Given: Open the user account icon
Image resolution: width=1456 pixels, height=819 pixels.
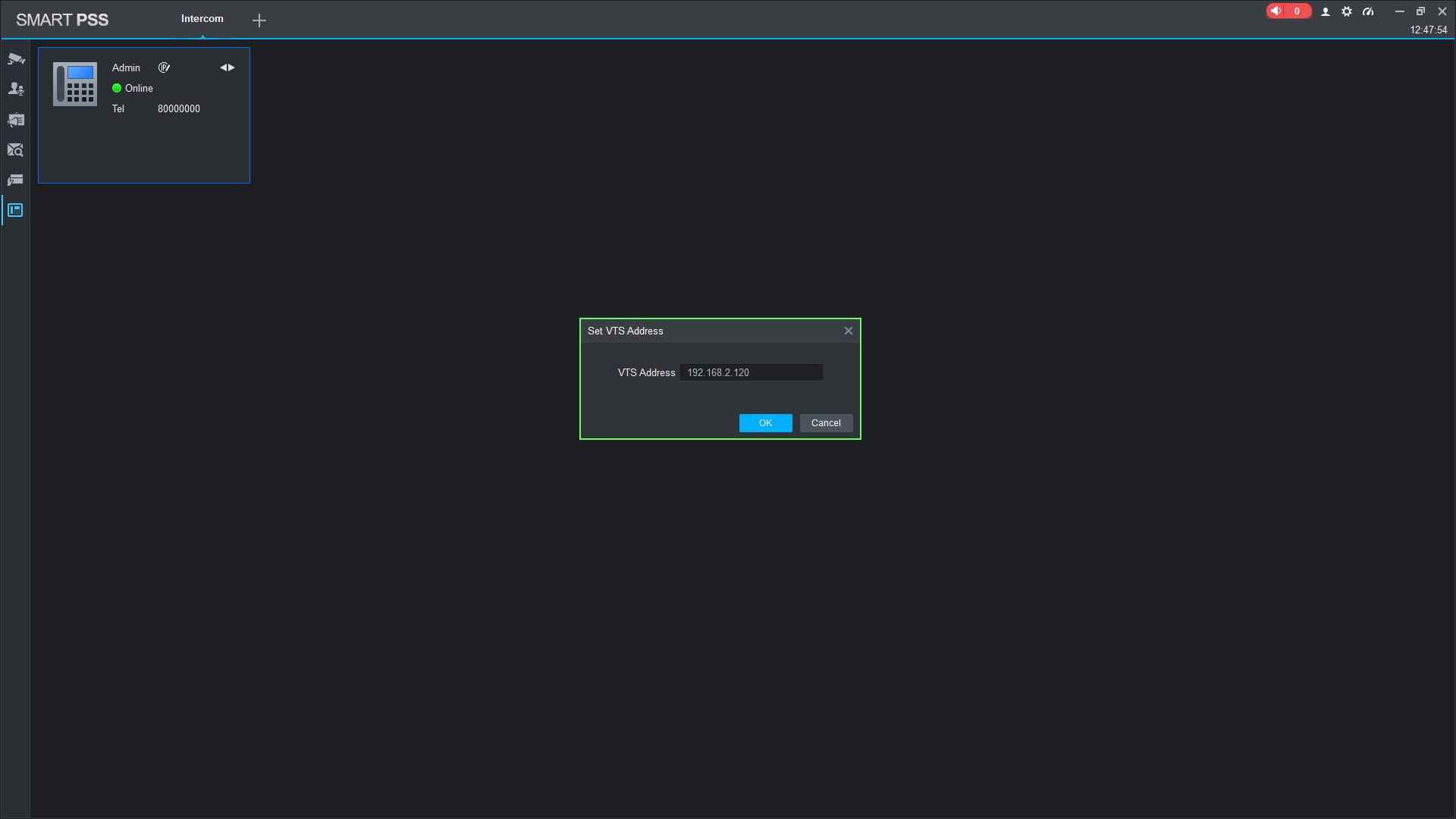Looking at the screenshot, I should (1326, 11).
